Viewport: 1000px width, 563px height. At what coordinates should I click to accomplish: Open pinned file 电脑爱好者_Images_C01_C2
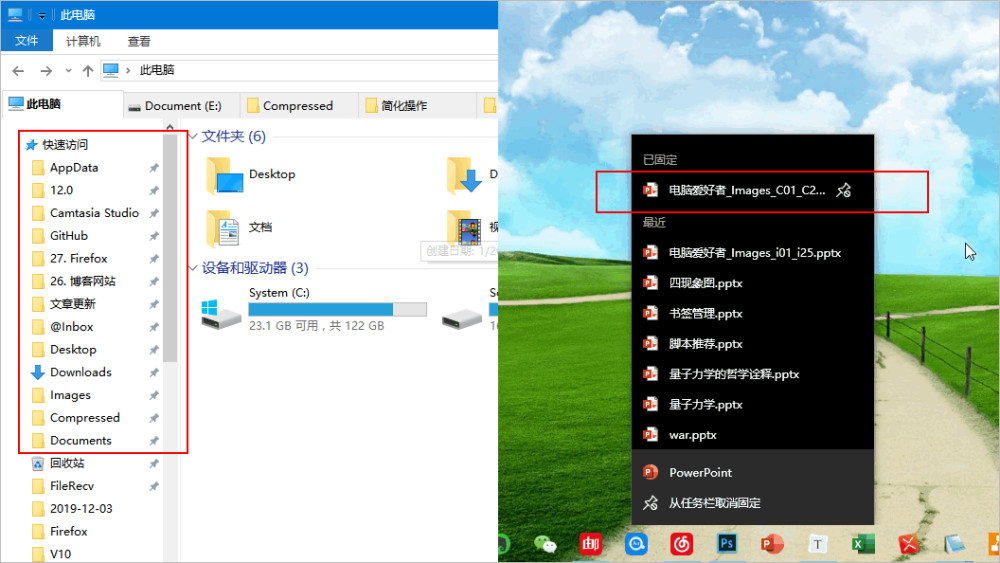coord(746,190)
